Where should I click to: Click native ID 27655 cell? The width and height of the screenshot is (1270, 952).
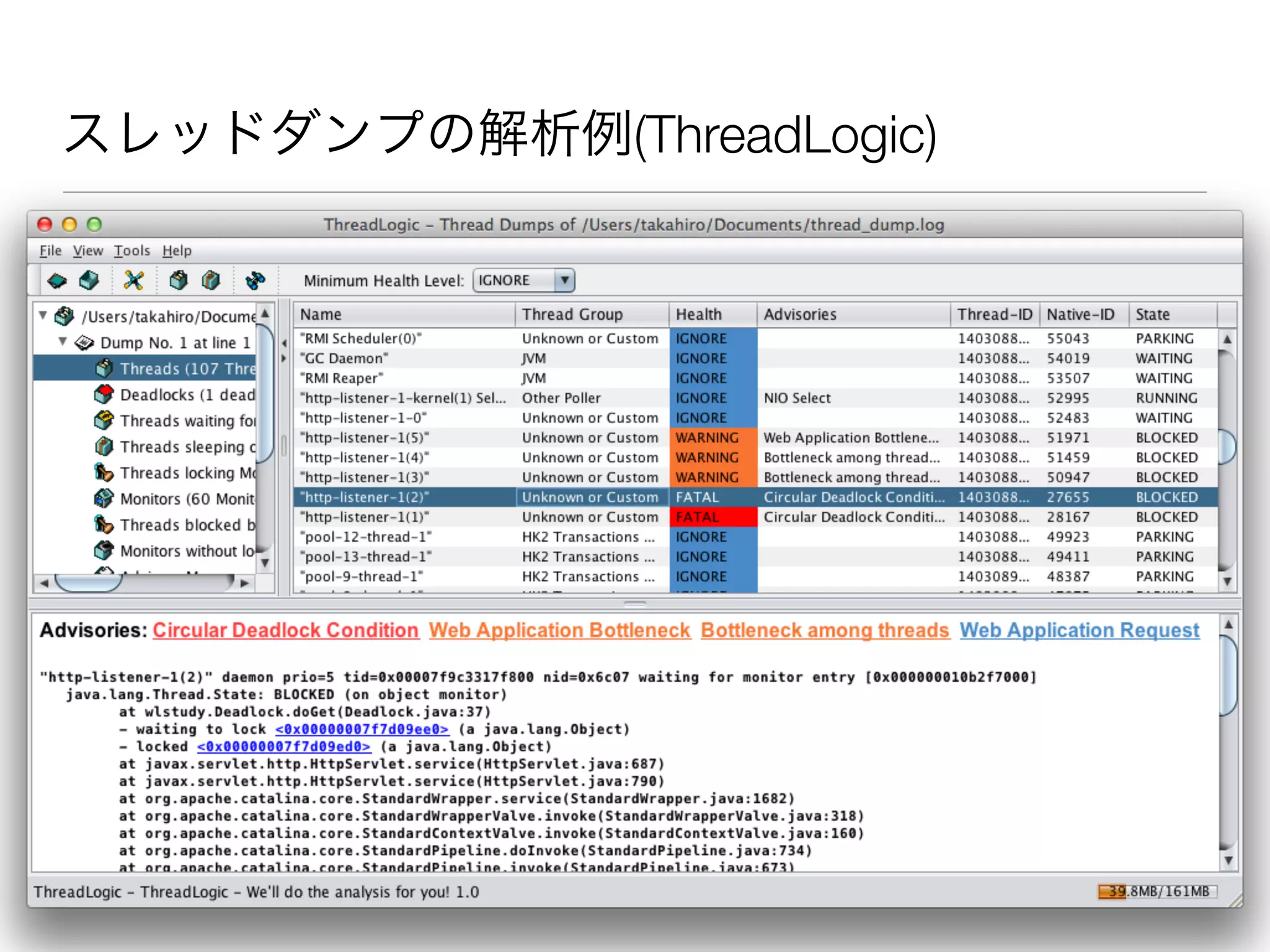click(1085, 497)
